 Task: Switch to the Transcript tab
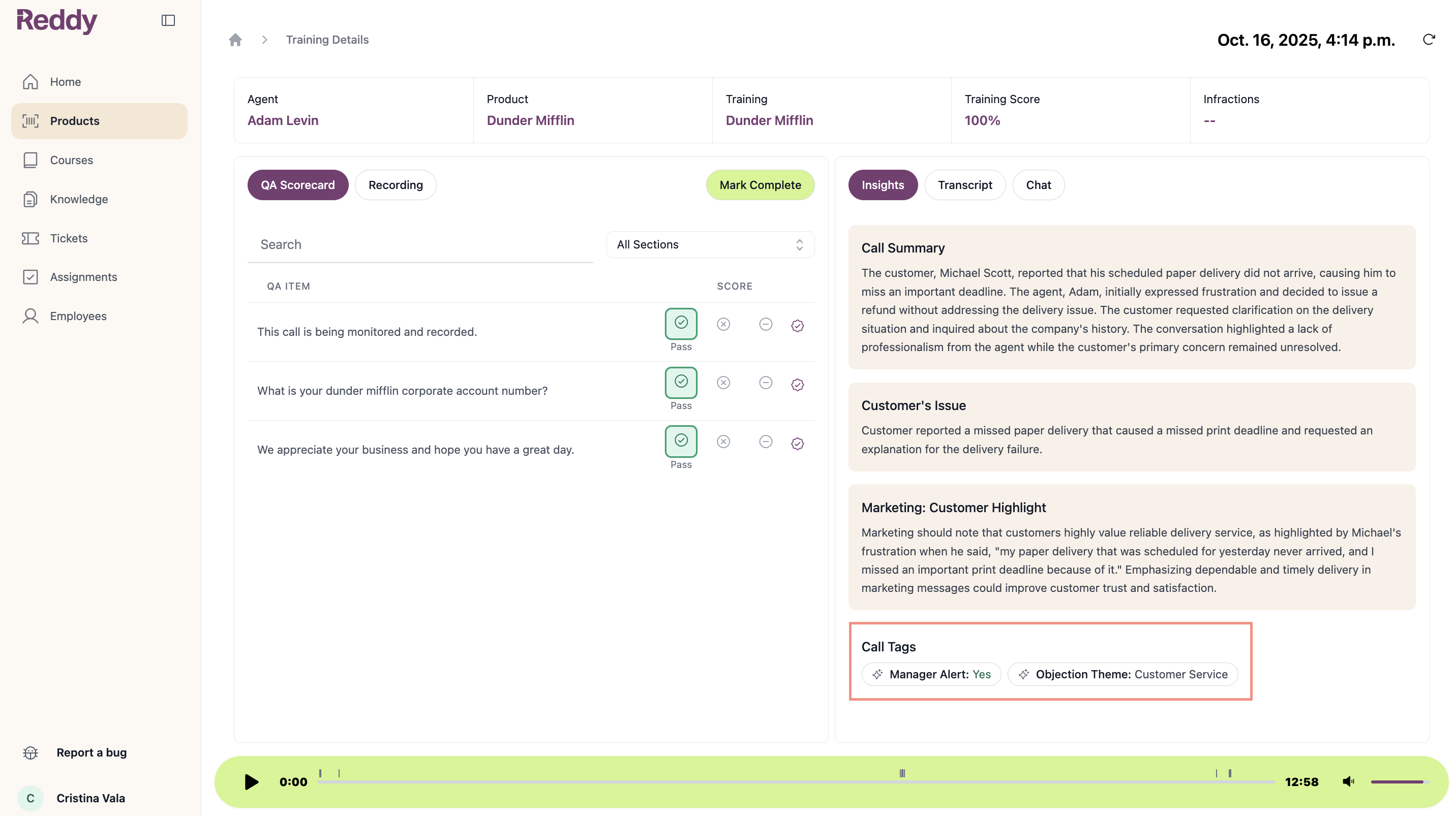coord(965,184)
